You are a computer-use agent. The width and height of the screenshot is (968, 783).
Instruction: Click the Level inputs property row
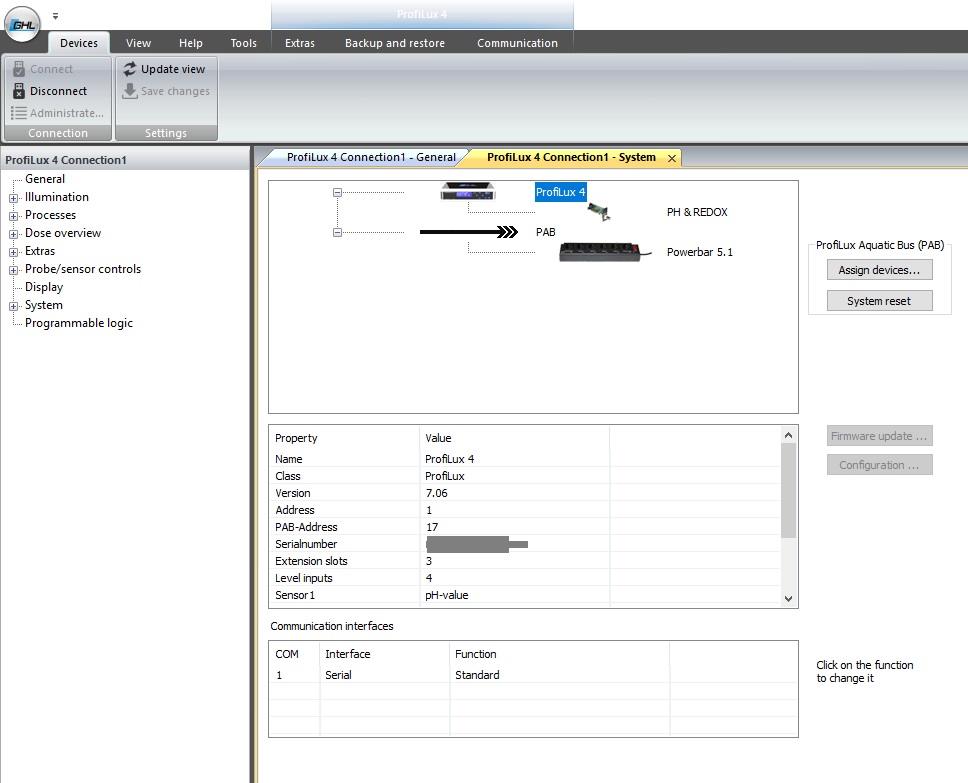tap(525, 578)
